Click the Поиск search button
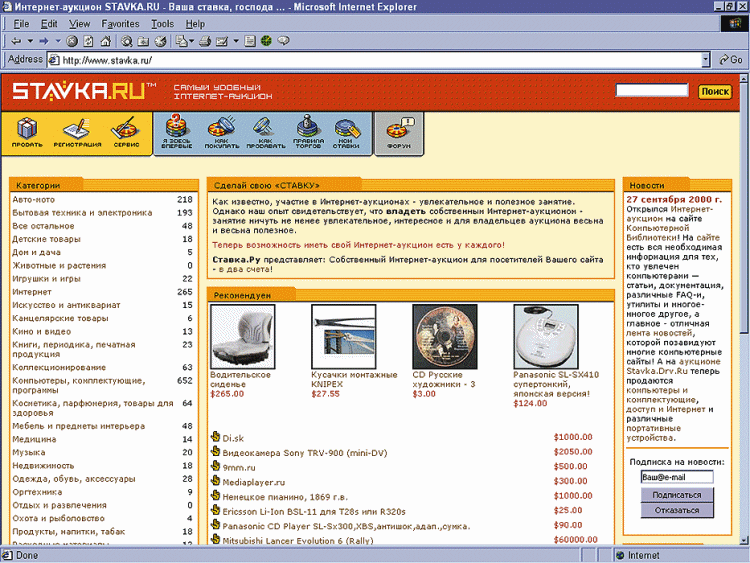750x563 pixels. pos(715,91)
